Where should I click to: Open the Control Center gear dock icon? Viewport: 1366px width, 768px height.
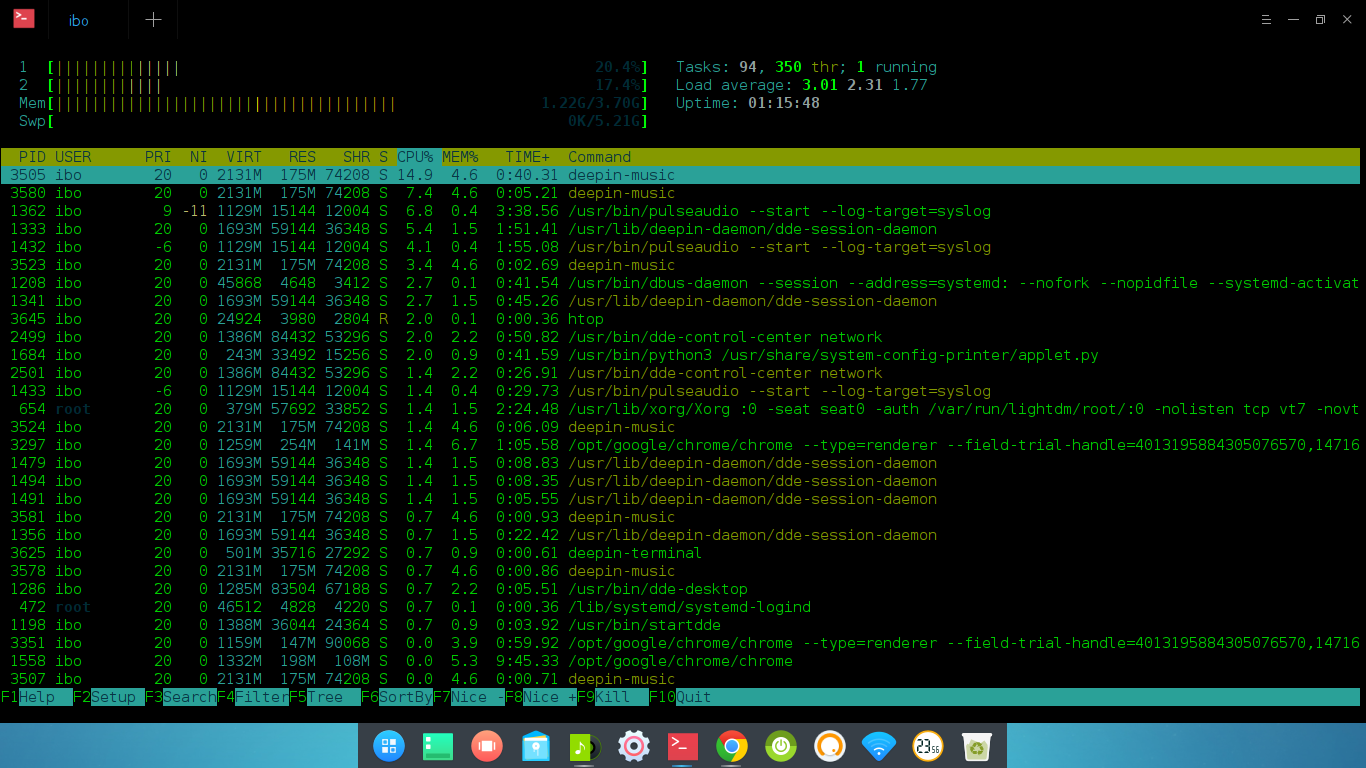coord(634,746)
